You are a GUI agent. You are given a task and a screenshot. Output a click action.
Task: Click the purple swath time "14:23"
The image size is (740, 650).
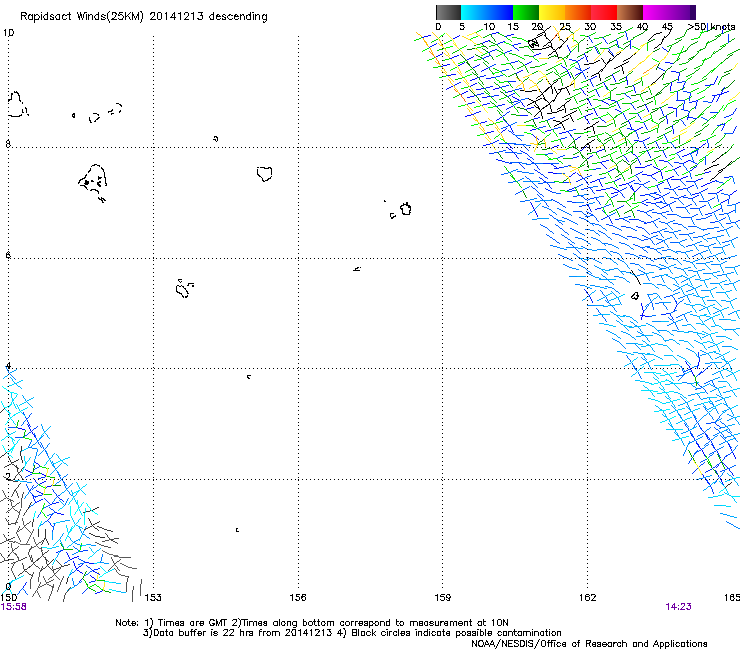pyautogui.click(x=679, y=607)
